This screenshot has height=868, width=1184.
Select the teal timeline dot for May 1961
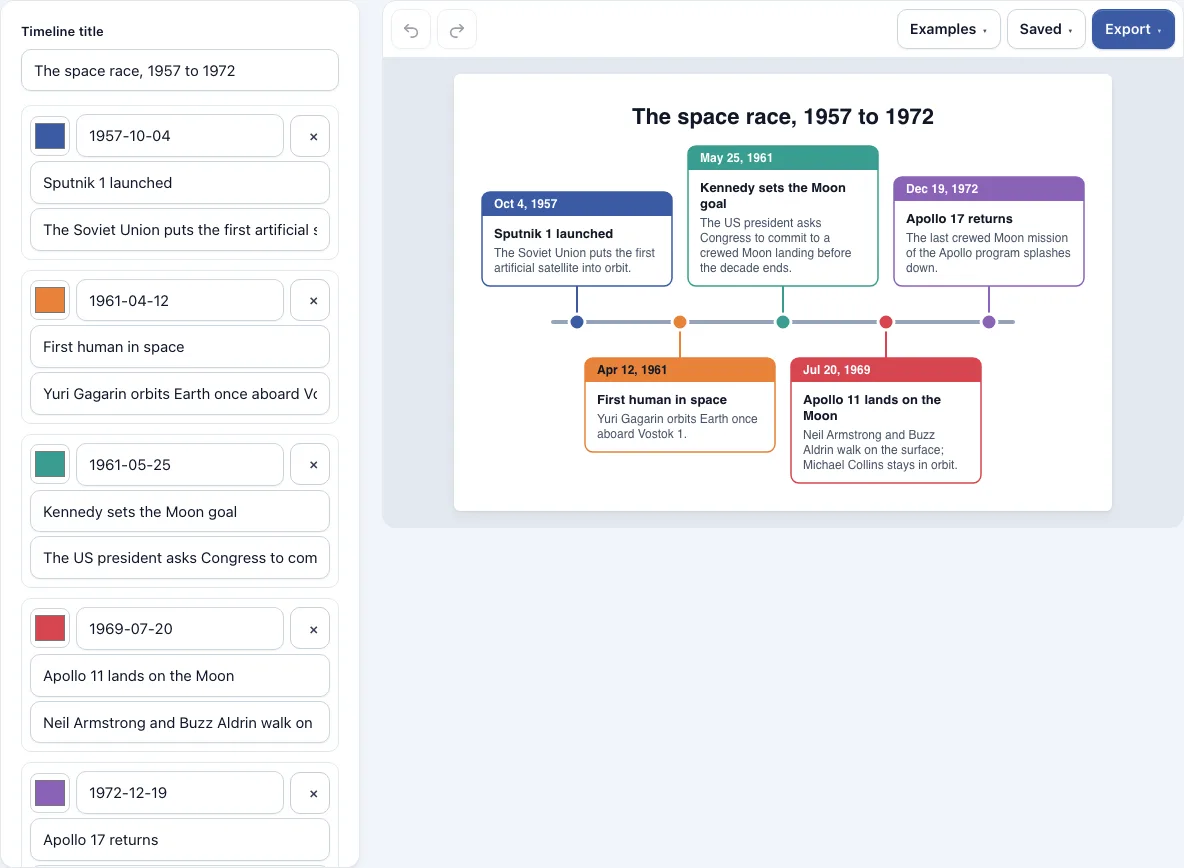point(783,322)
